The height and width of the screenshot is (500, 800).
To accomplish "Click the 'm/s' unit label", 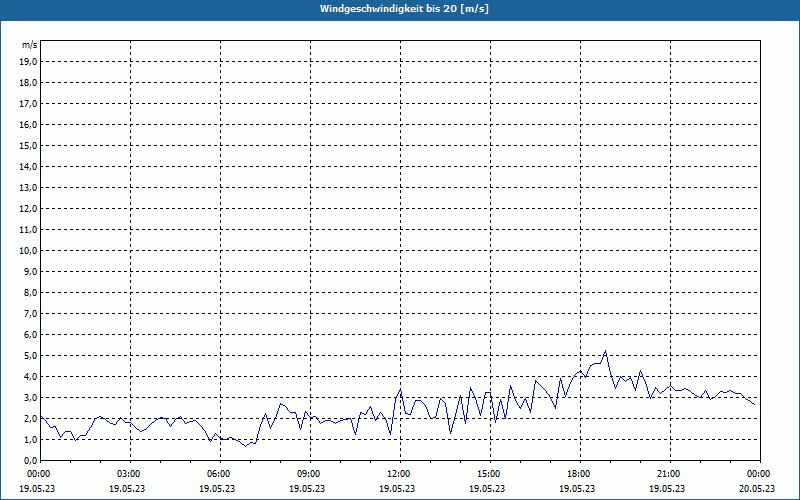I will (x=30, y=45).
